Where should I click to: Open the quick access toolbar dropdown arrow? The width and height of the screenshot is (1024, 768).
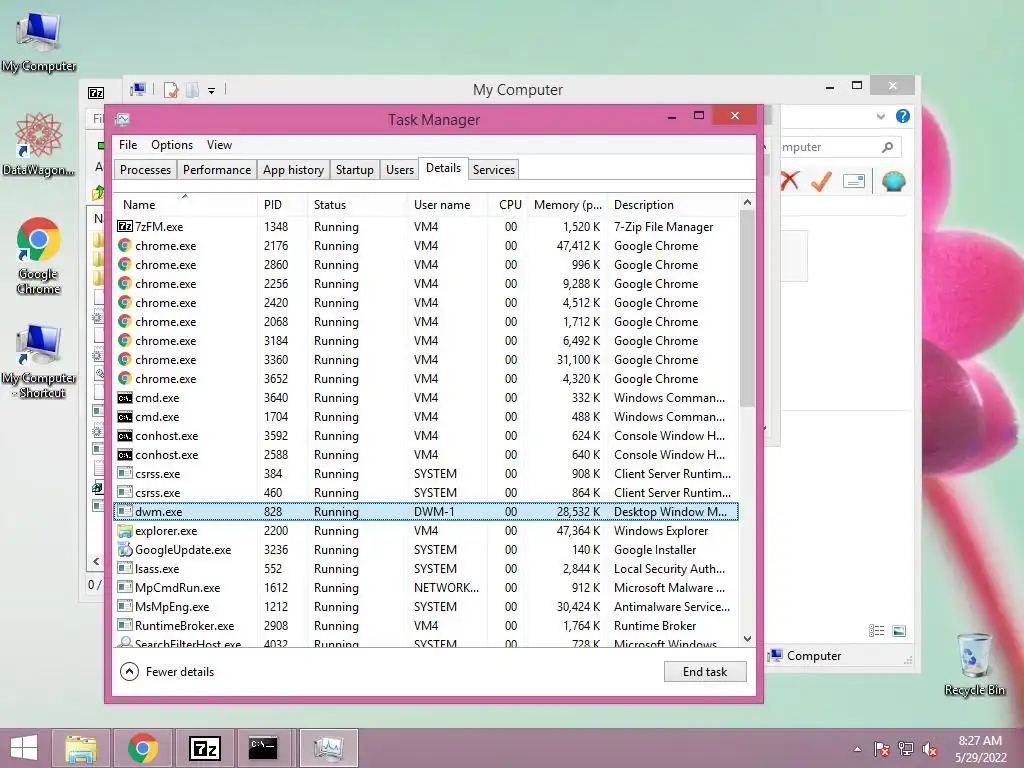point(212,91)
